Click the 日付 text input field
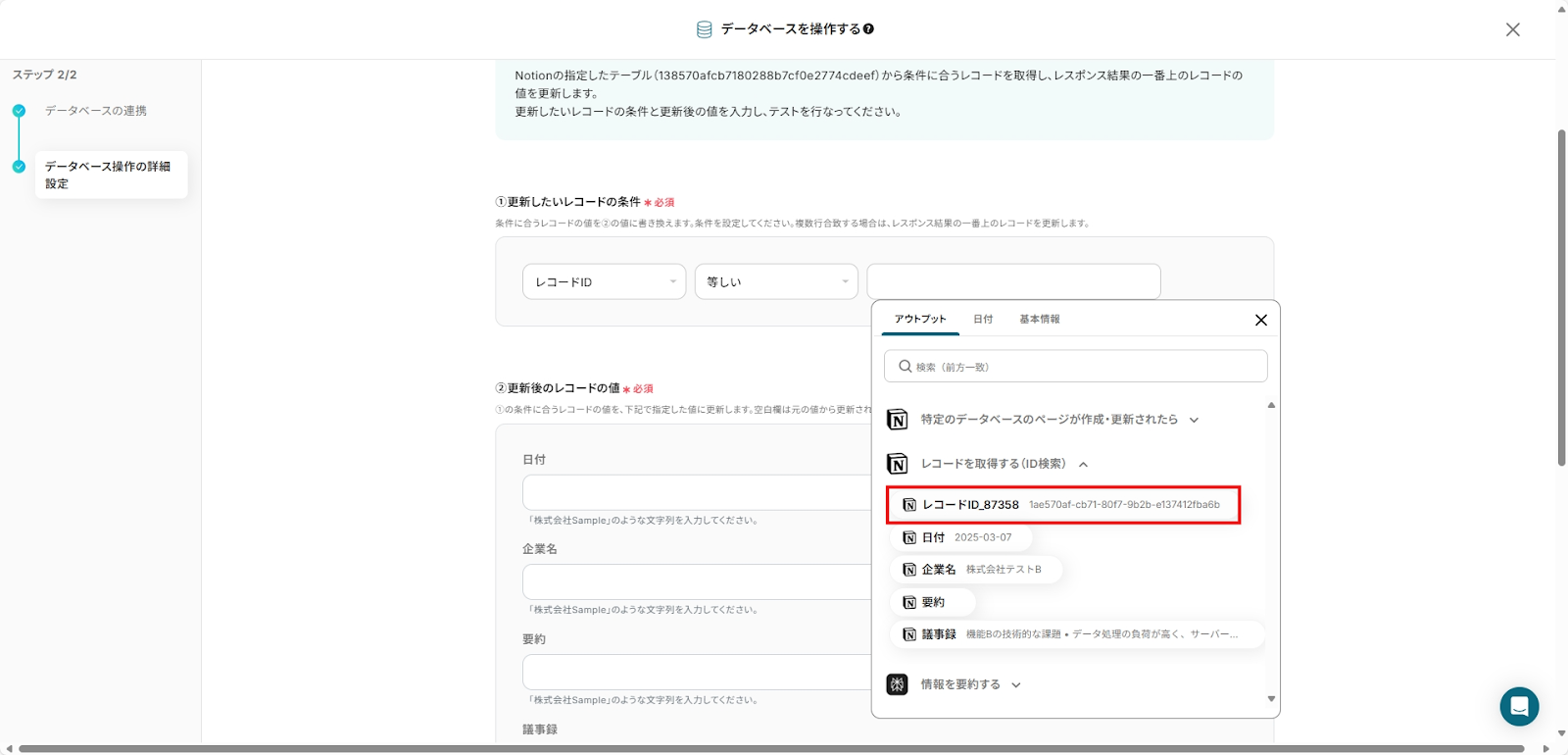The width and height of the screenshot is (1568, 755). point(696,492)
